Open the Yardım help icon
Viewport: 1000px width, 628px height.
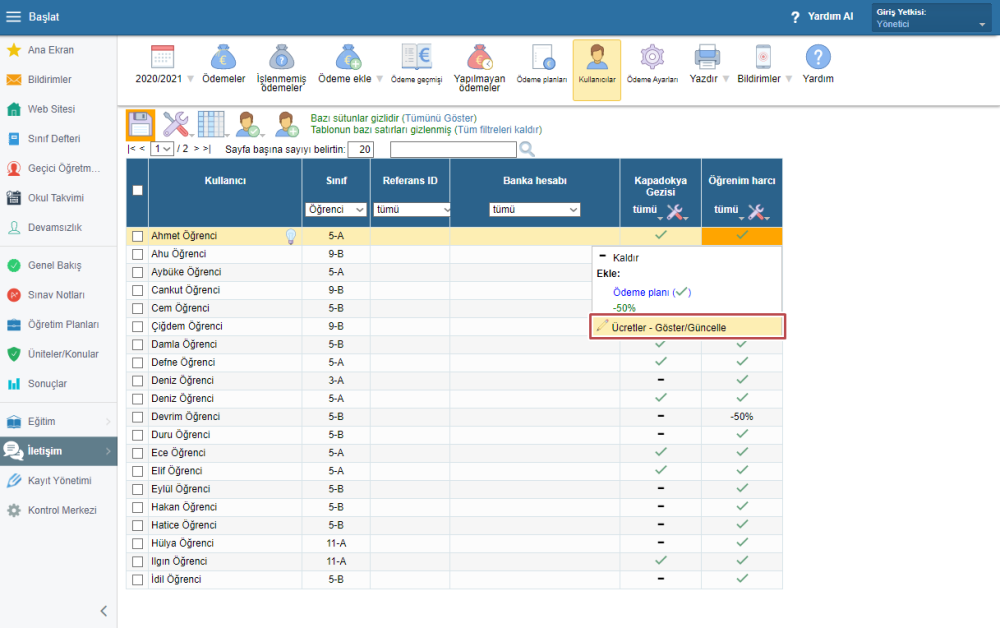(x=818, y=58)
